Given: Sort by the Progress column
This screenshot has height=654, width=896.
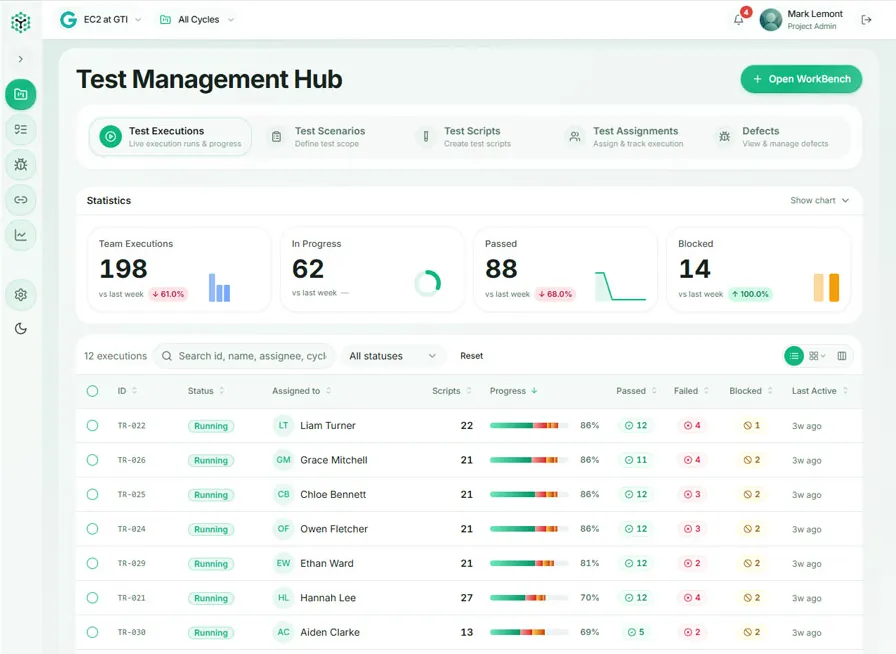Looking at the screenshot, I should coord(513,391).
